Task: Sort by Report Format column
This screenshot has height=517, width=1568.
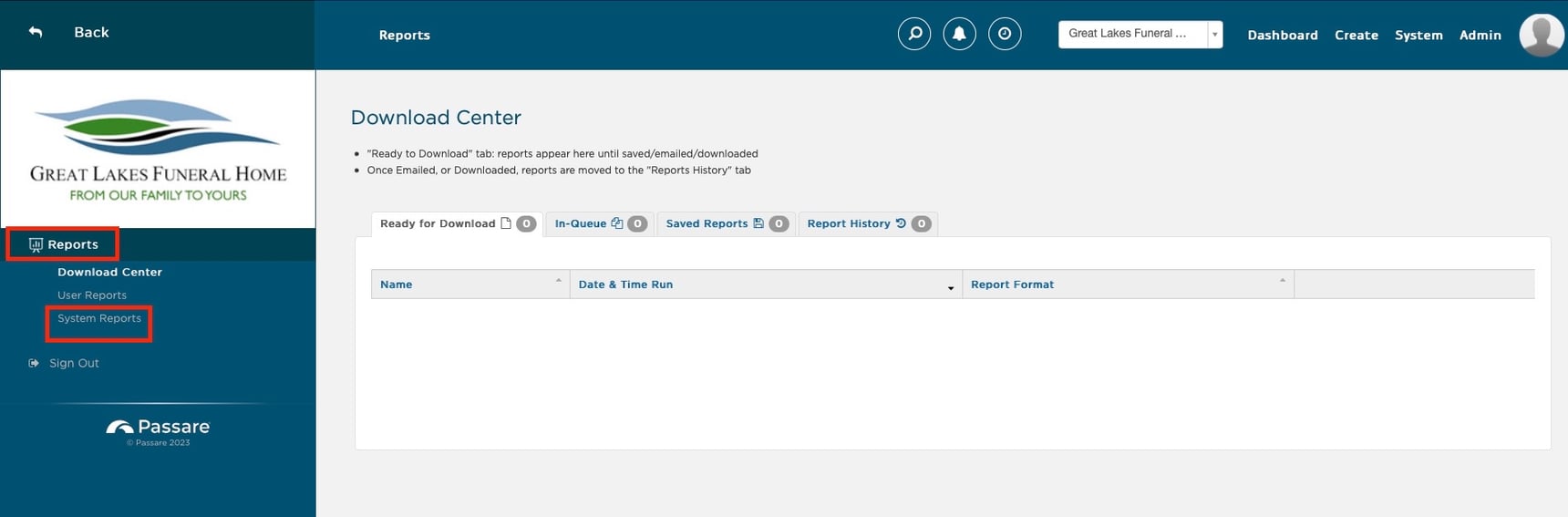Action: coord(1012,284)
